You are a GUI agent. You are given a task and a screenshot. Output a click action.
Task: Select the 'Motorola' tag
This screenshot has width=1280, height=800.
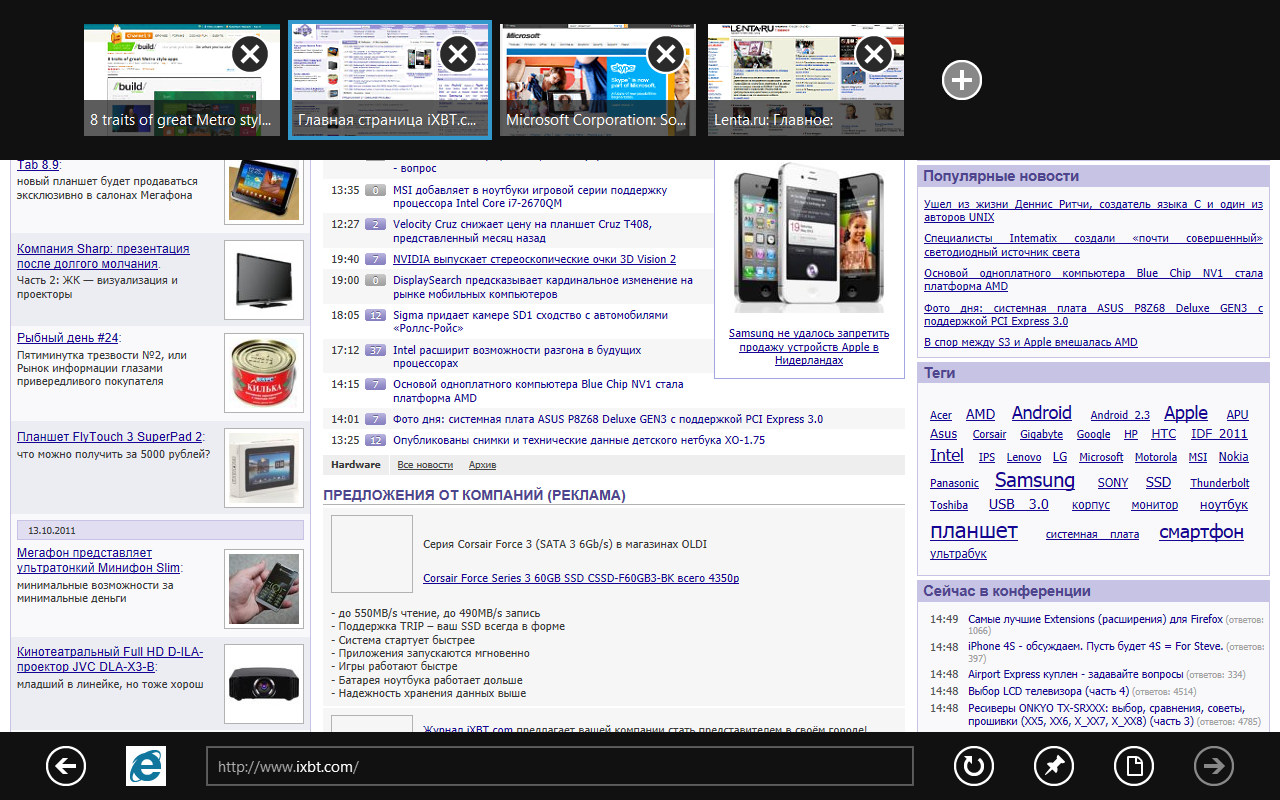[1156, 457]
